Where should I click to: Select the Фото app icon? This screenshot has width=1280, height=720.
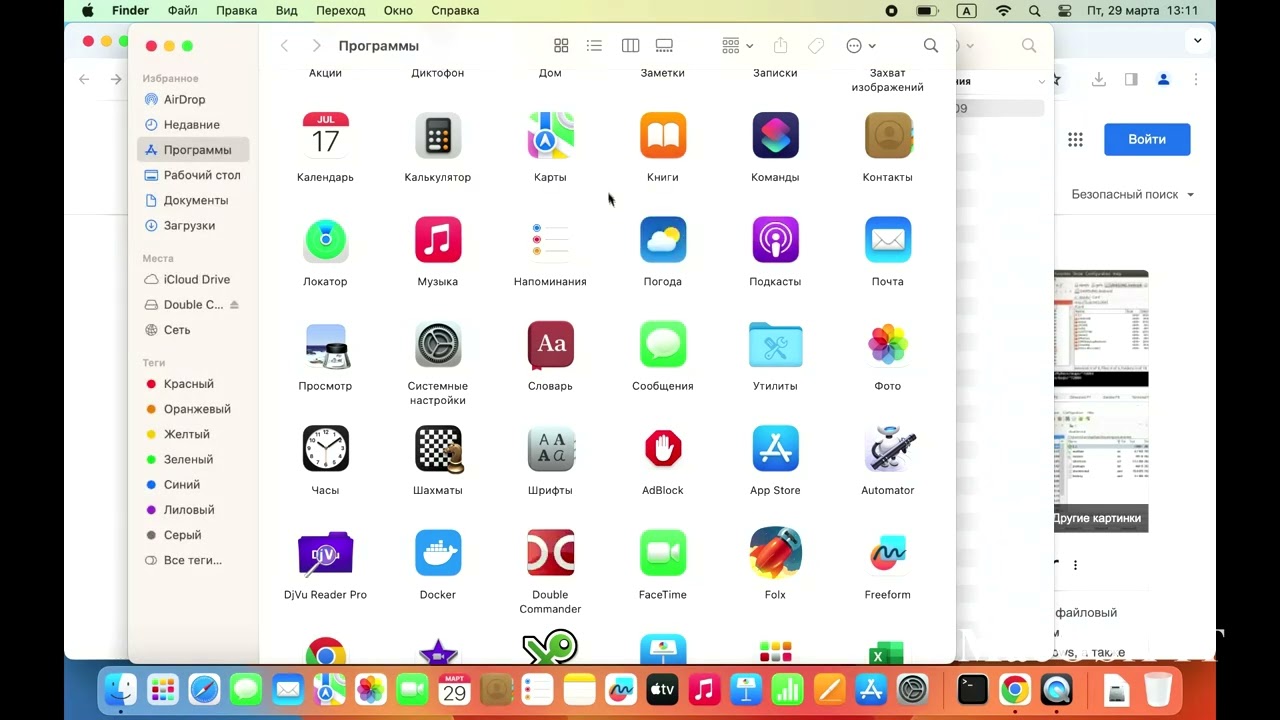[888, 344]
